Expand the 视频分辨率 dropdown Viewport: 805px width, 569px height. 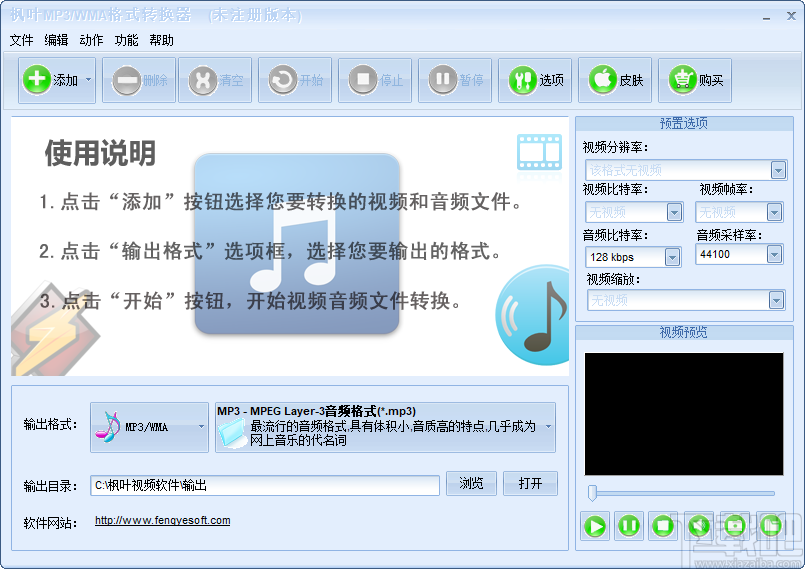pos(778,170)
